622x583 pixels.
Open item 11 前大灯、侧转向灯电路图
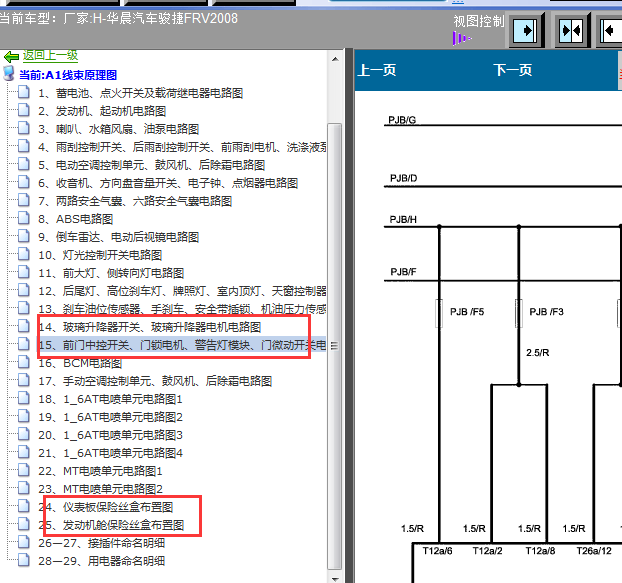(x=111, y=273)
